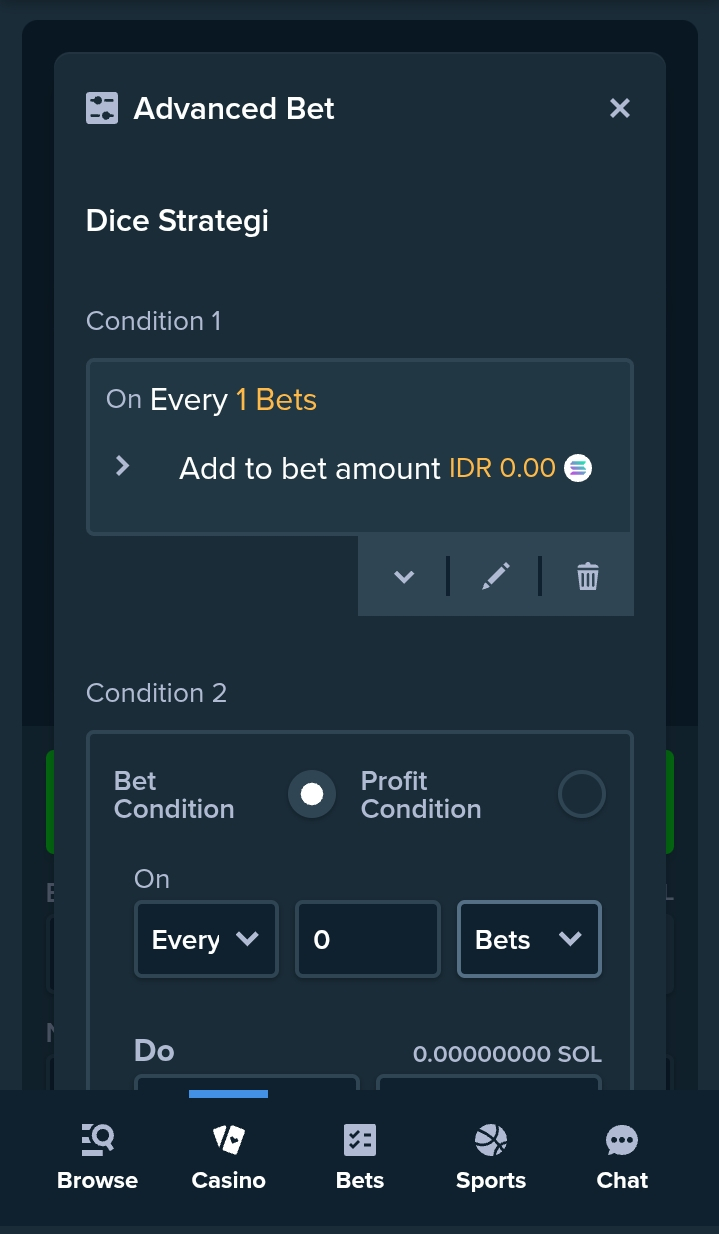
Task: Open the Browse search icon
Action: click(x=98, y=1140)
